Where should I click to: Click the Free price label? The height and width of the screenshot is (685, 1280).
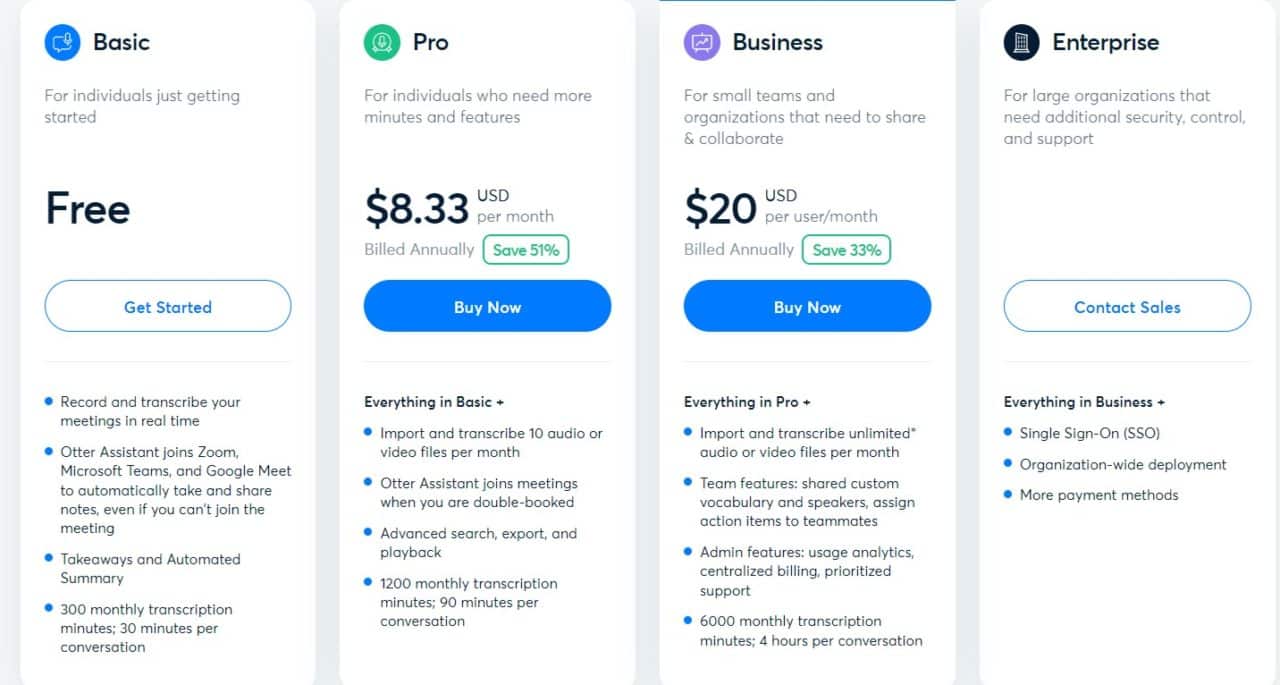click(x=88, y=208)
